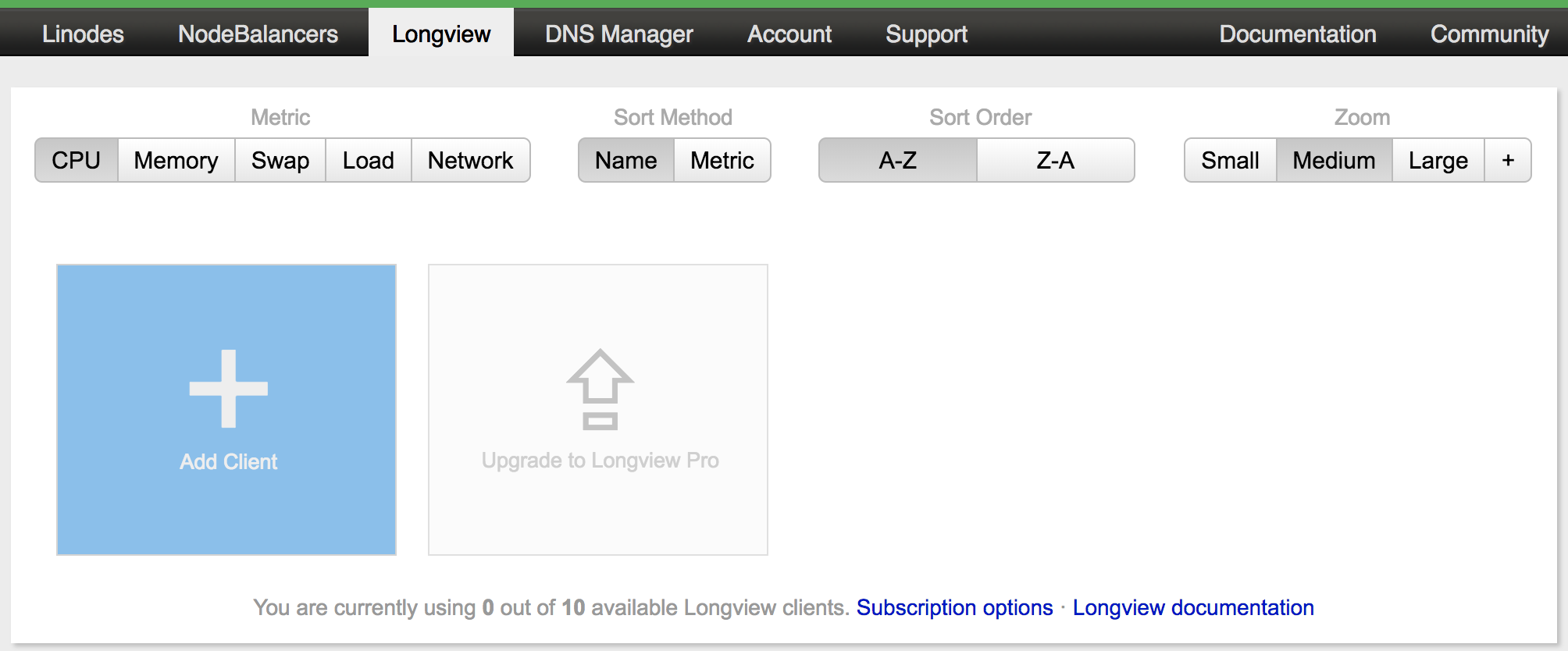This screenshot has height=651, width=1568.
Task: Open the Subscription options link
Action: click(x=954, y=607)
